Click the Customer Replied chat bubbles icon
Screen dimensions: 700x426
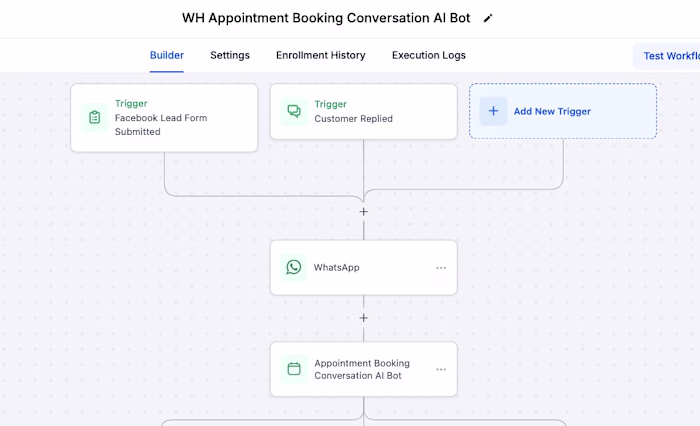click(x=294, y=111)
